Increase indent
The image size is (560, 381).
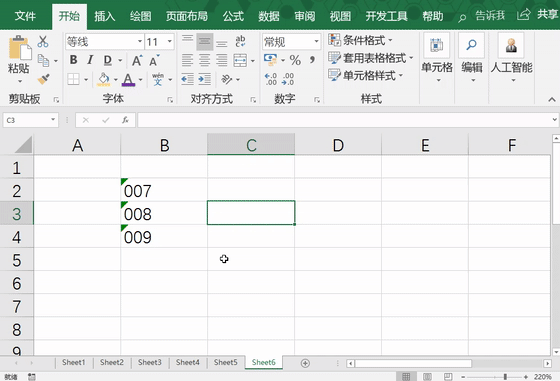(x=205, y=79)
